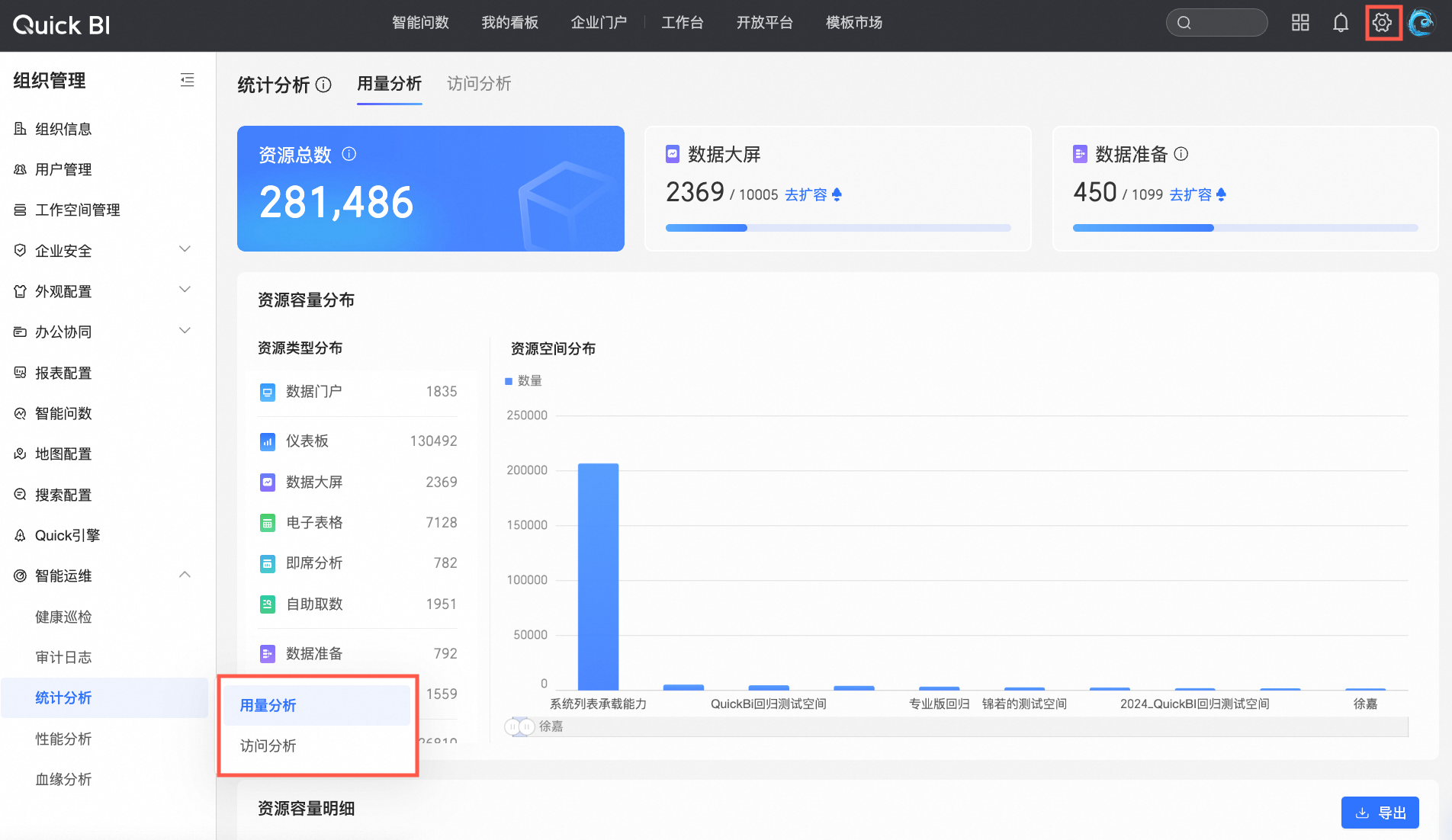Collapse the 智能运维 menu chevron
1452x840 pixels.
185,575
